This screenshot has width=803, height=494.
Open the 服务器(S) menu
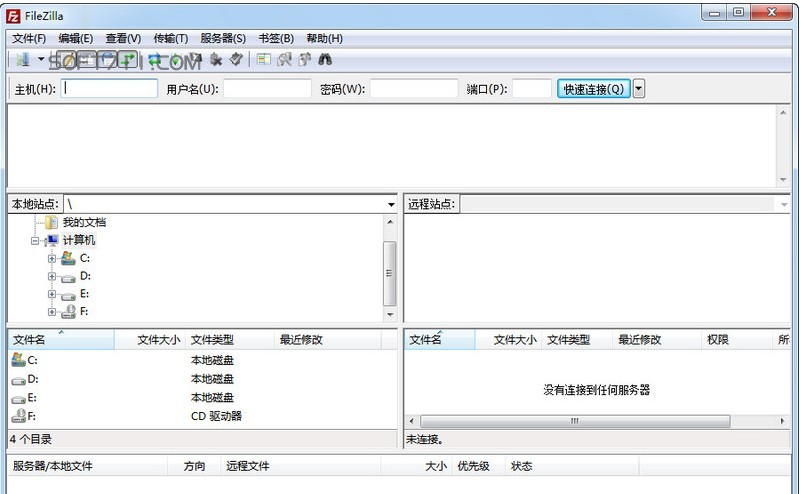pyautogui.click(x=223, y=38)
